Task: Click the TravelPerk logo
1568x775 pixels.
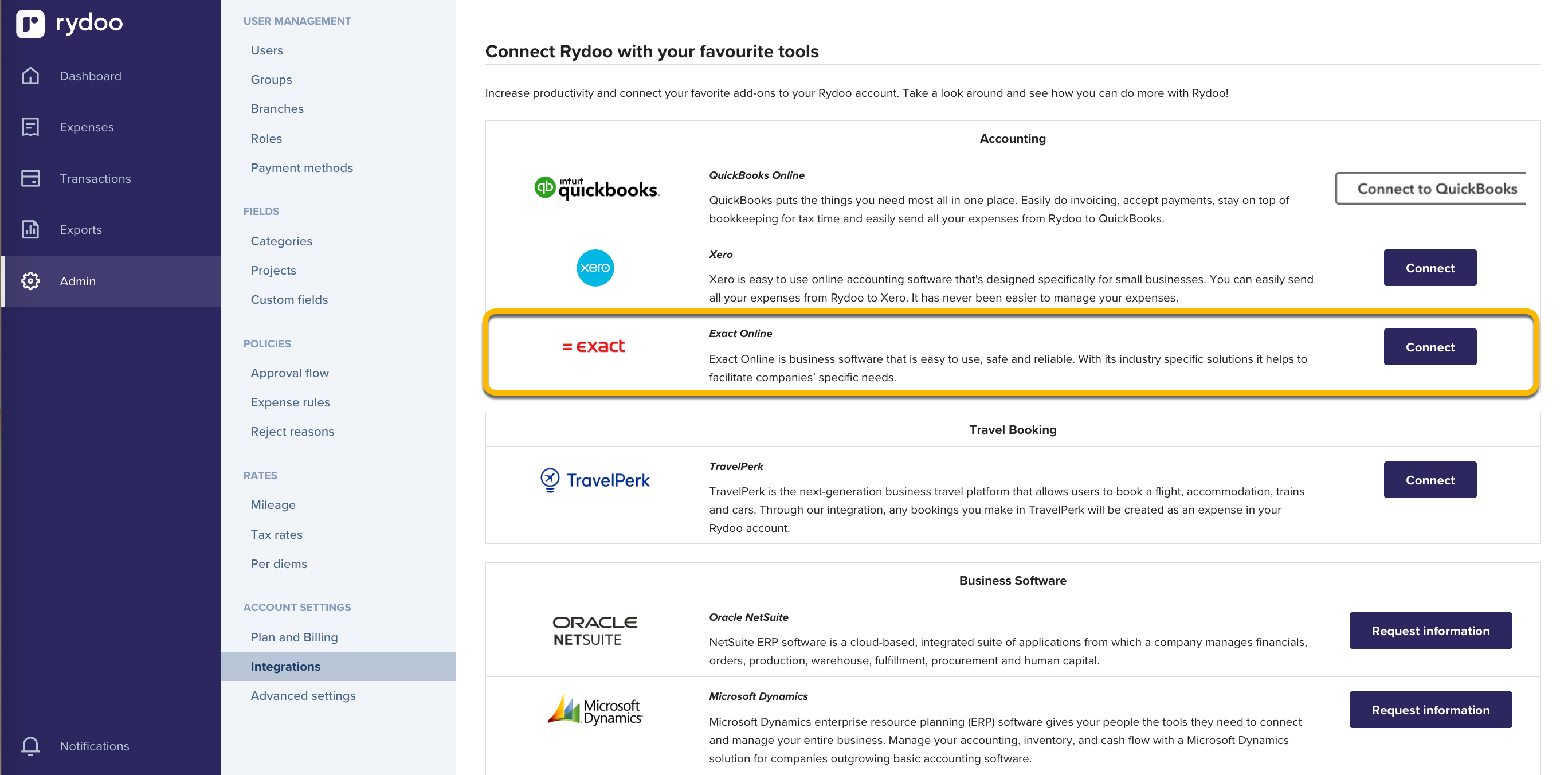Action: pos(595,480)
